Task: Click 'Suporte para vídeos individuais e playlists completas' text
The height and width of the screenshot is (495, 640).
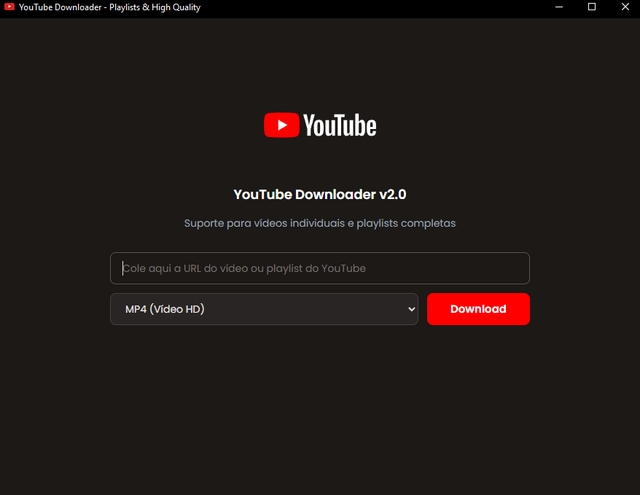Action: [320, 223]
